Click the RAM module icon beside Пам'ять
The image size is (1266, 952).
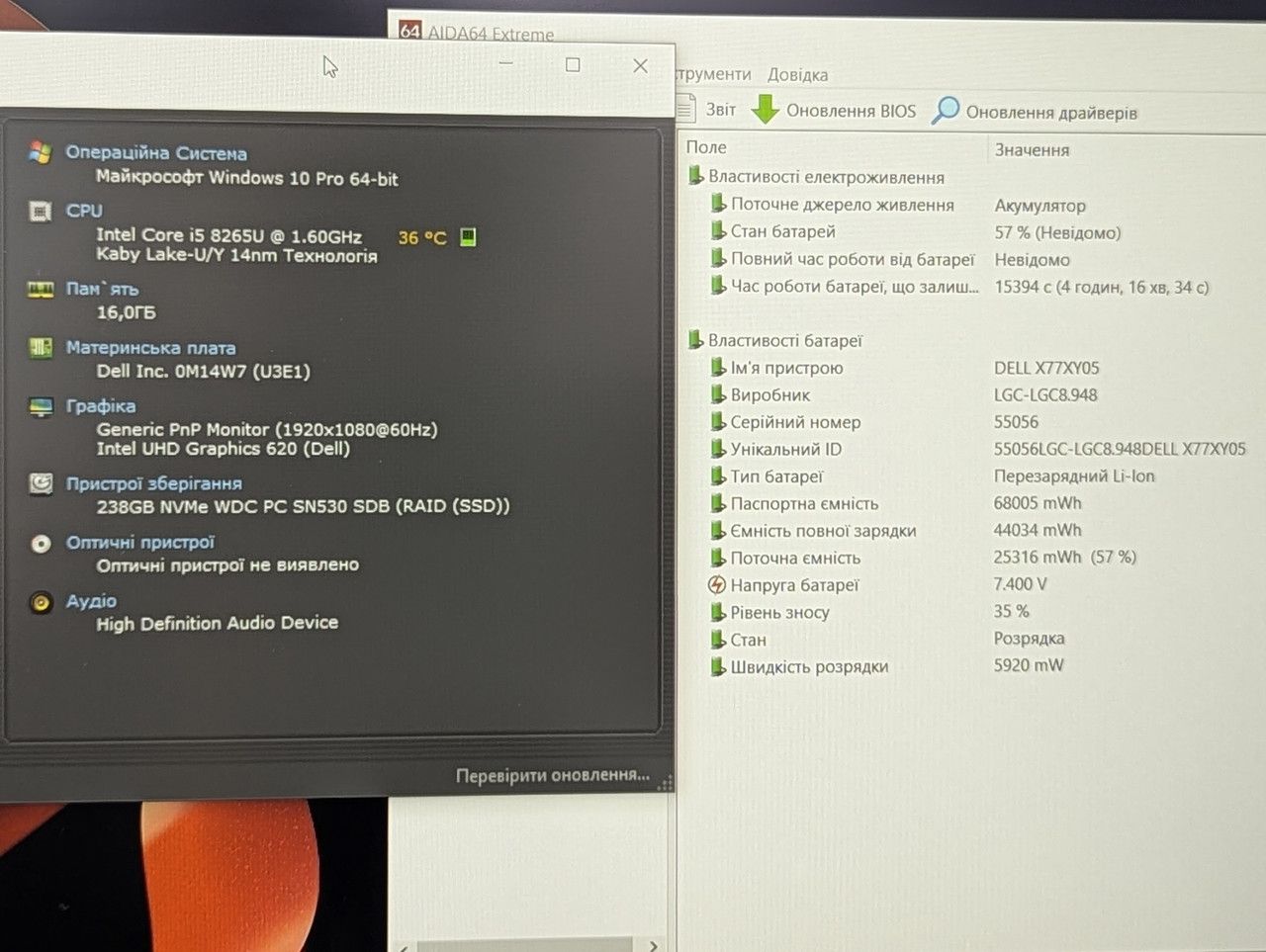(41, 290)
